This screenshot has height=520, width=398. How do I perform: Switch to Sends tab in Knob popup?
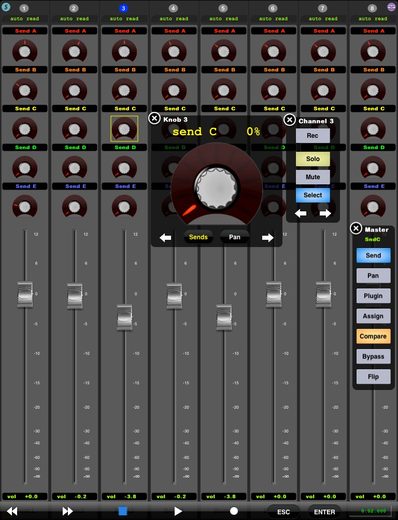click(x=198, y=237)
